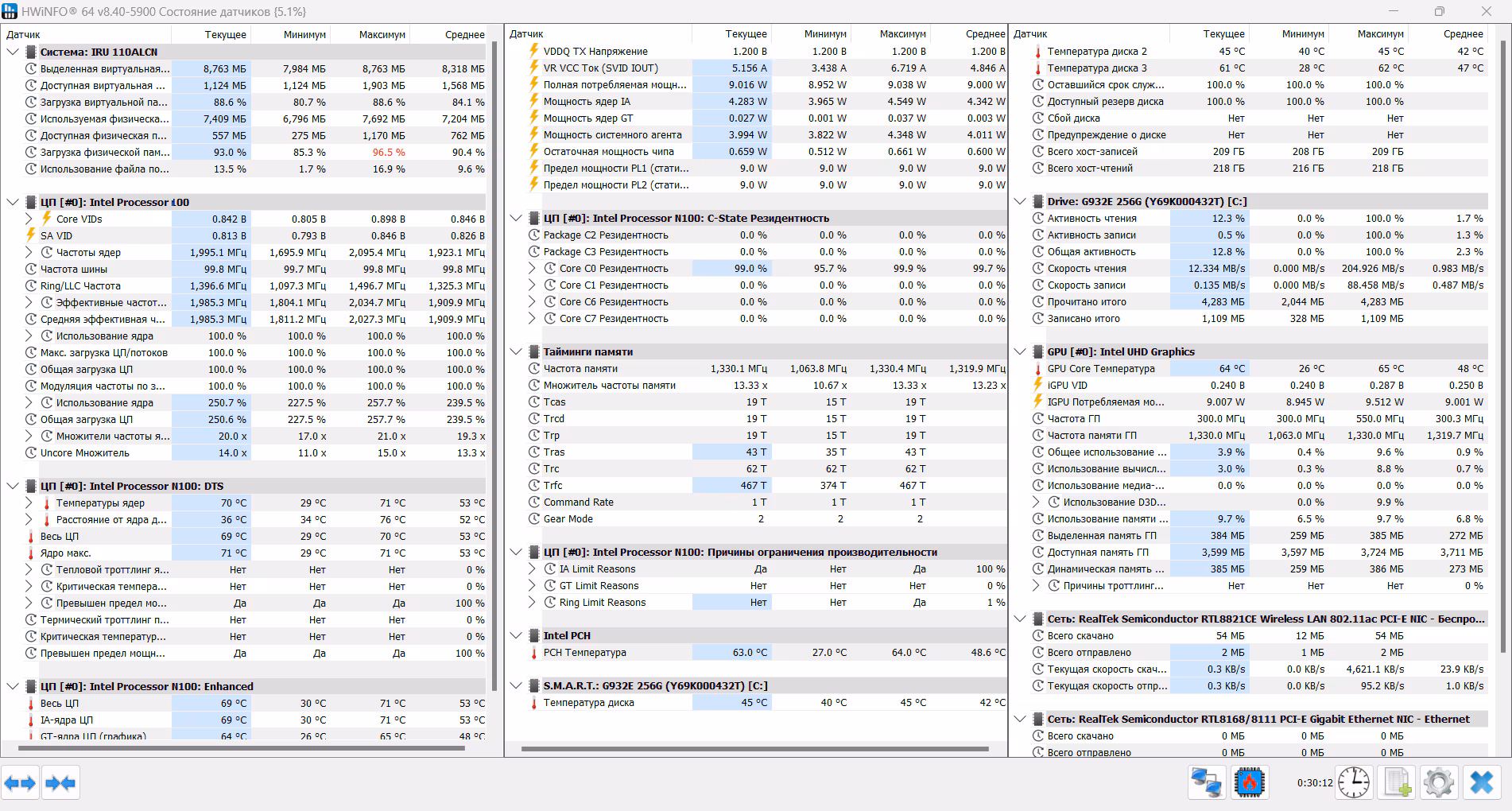Viewport: 1512px width, 811px height.
Task: Click the middle panel's horizontal scrollbar
Action: click(x=754, y=748)
